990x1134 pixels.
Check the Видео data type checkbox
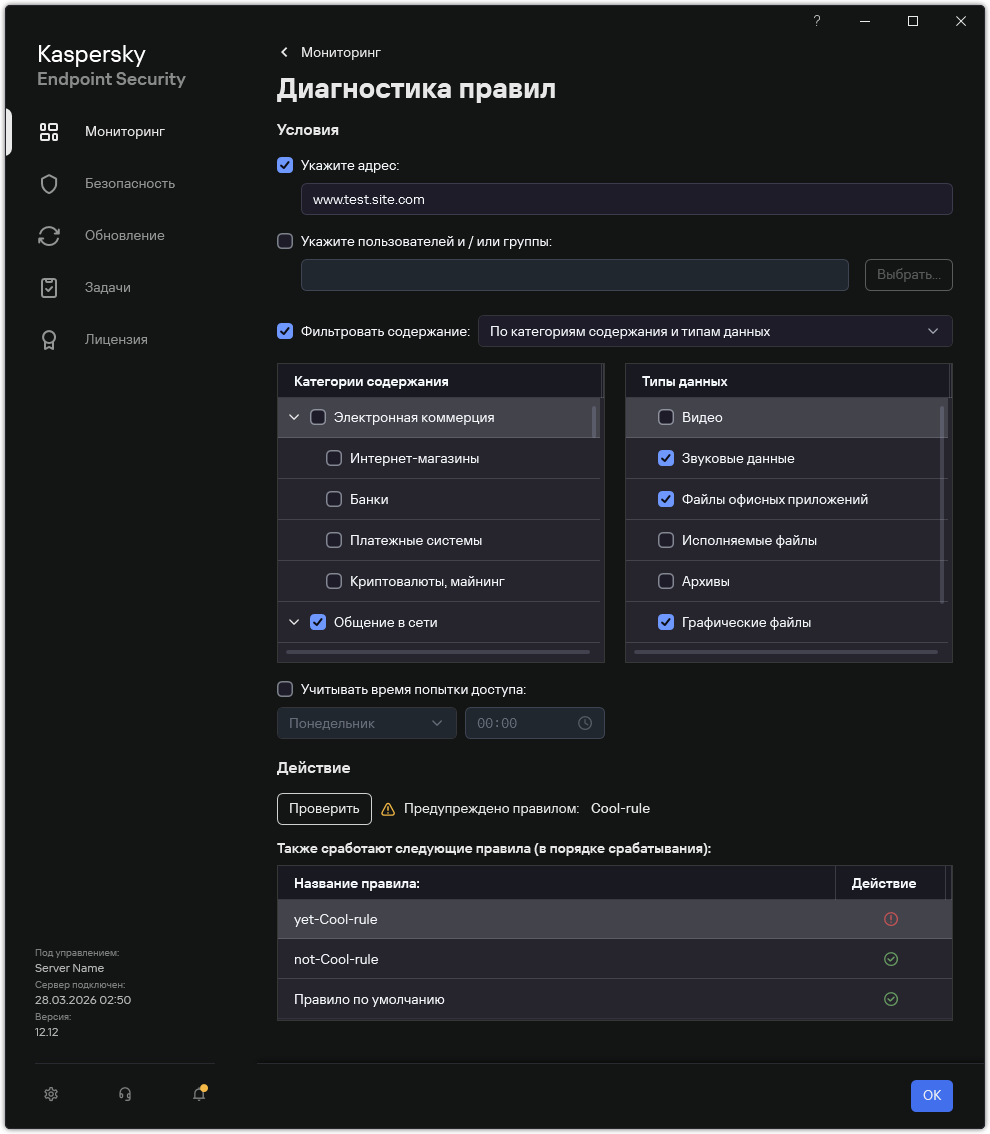pyautogui.click(x=666, y=417)
